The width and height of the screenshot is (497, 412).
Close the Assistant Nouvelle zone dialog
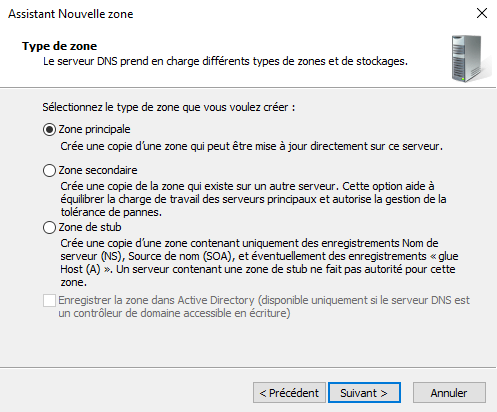pos(482,13)
